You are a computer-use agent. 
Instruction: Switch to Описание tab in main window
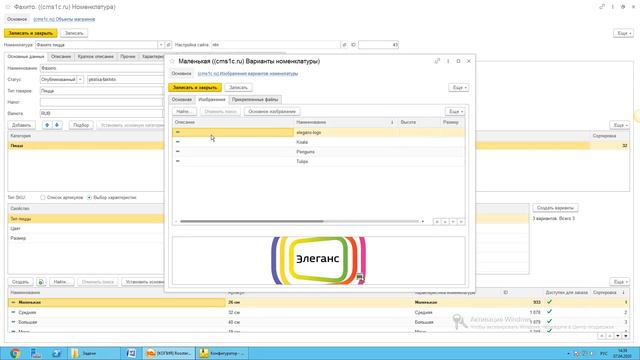pos(61,57)
